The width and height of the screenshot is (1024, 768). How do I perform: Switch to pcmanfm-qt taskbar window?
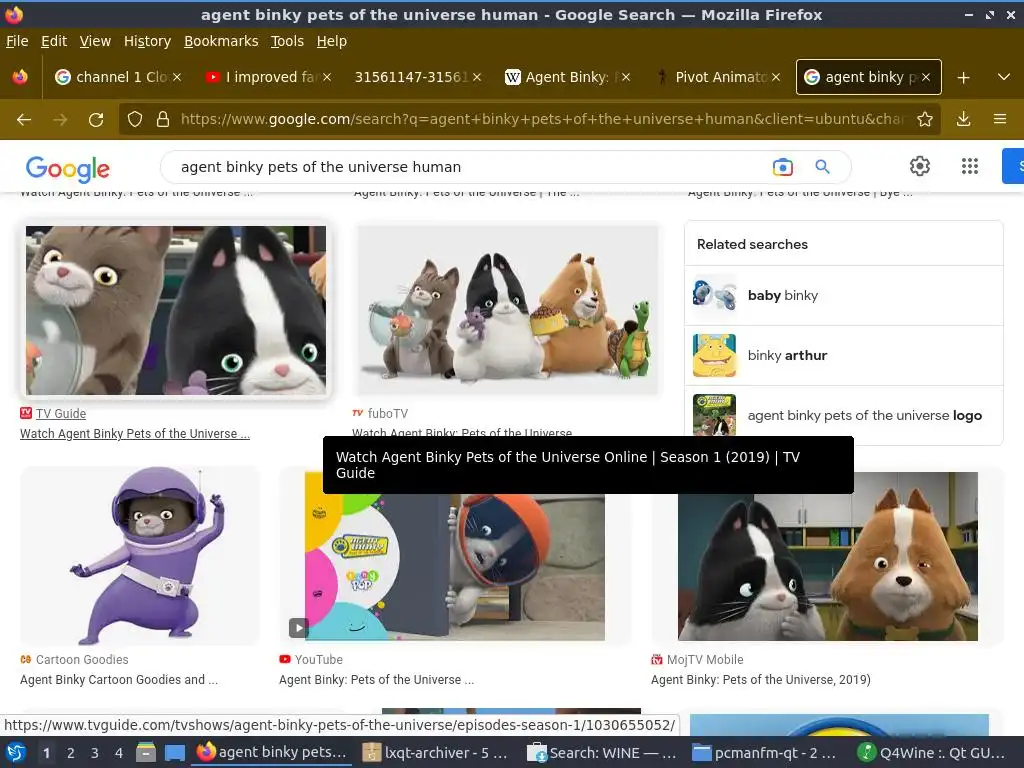coord(764,753)
